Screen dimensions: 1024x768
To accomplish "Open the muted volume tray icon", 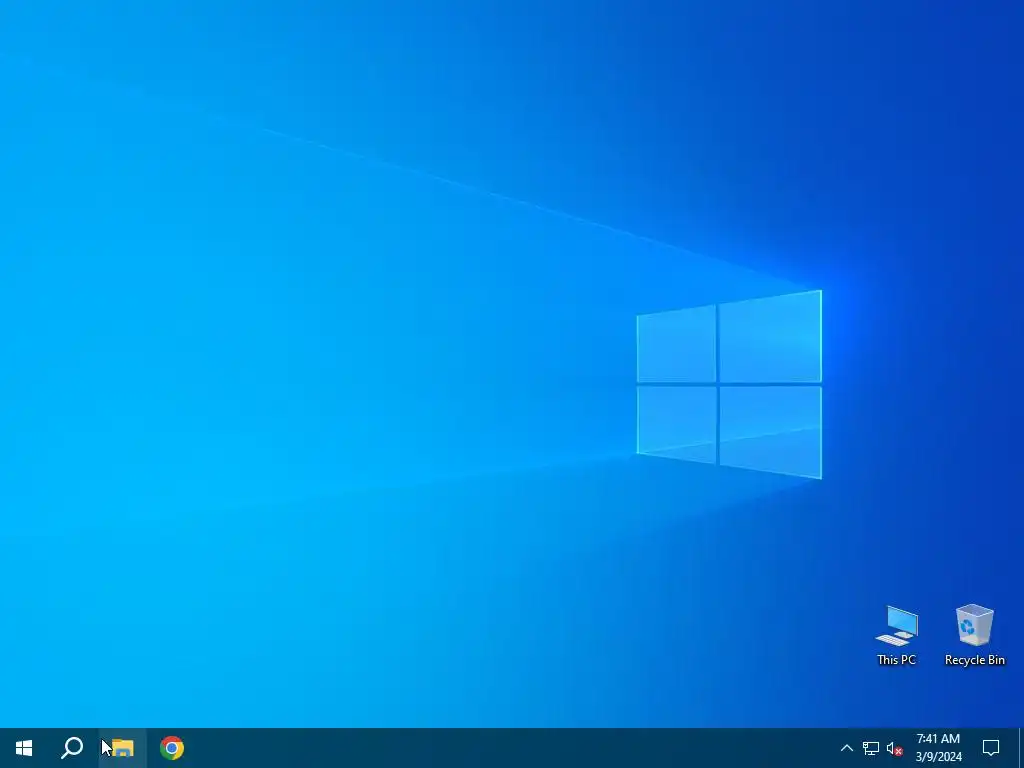I will click(895, 748).
